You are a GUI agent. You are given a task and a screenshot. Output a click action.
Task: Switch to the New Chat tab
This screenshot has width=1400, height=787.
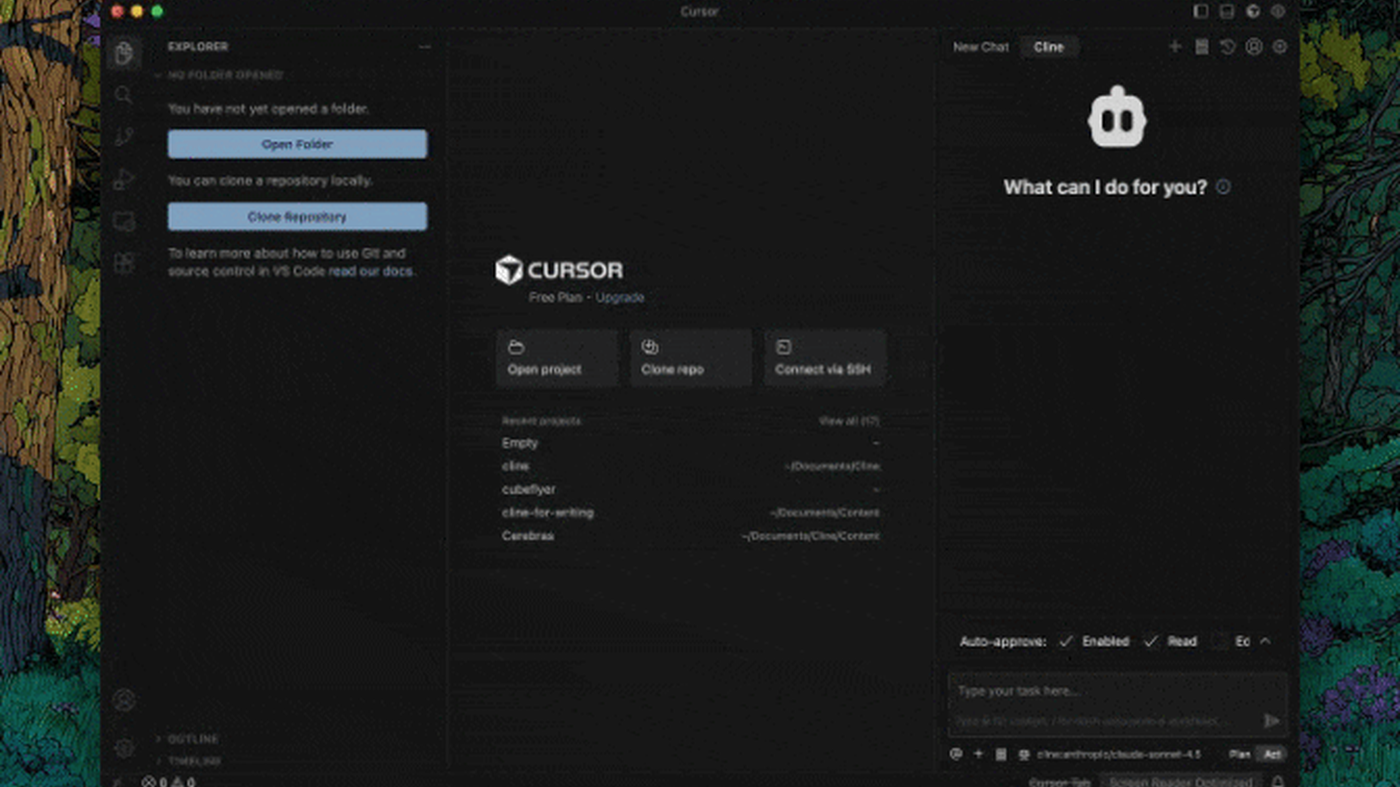(981, 47)
